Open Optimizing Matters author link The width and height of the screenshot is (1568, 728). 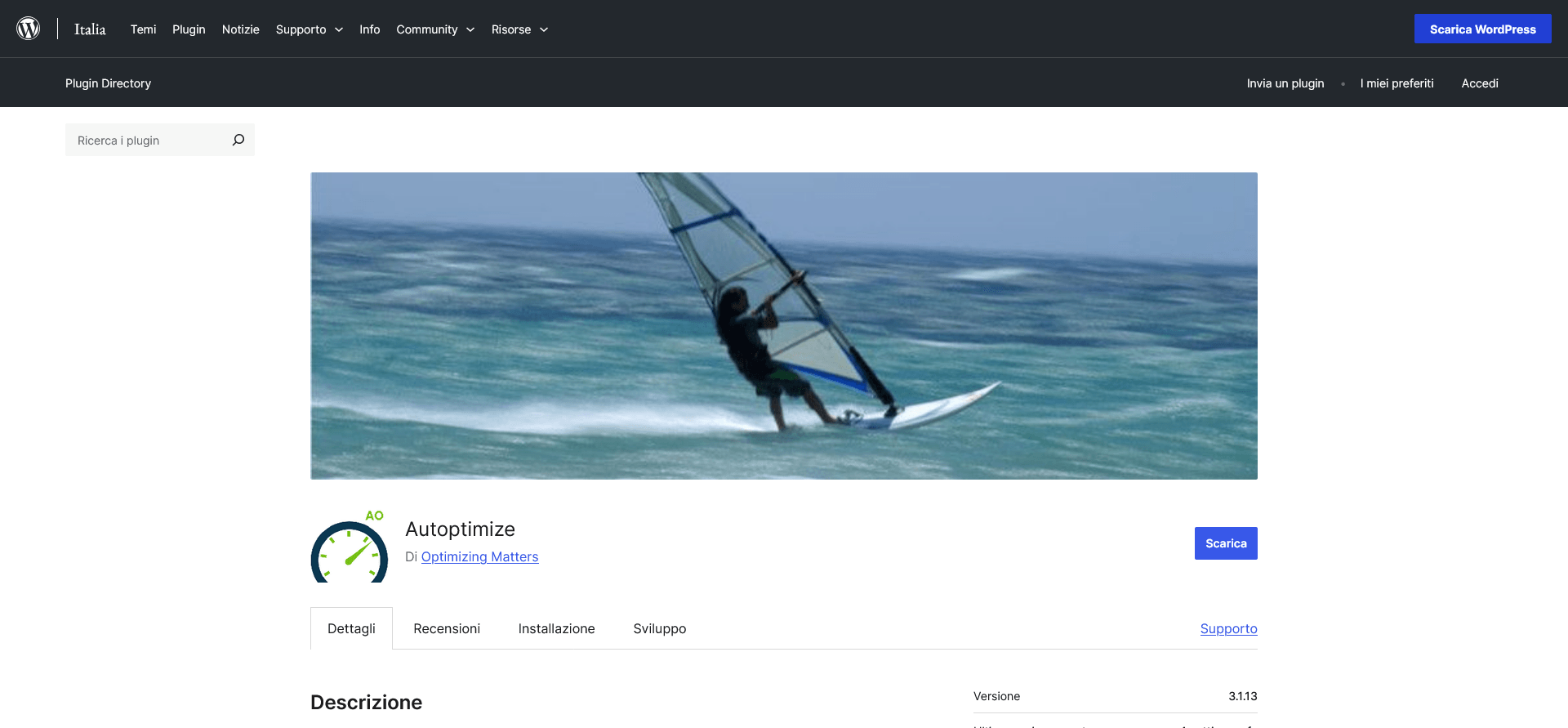tap(479, 556)
